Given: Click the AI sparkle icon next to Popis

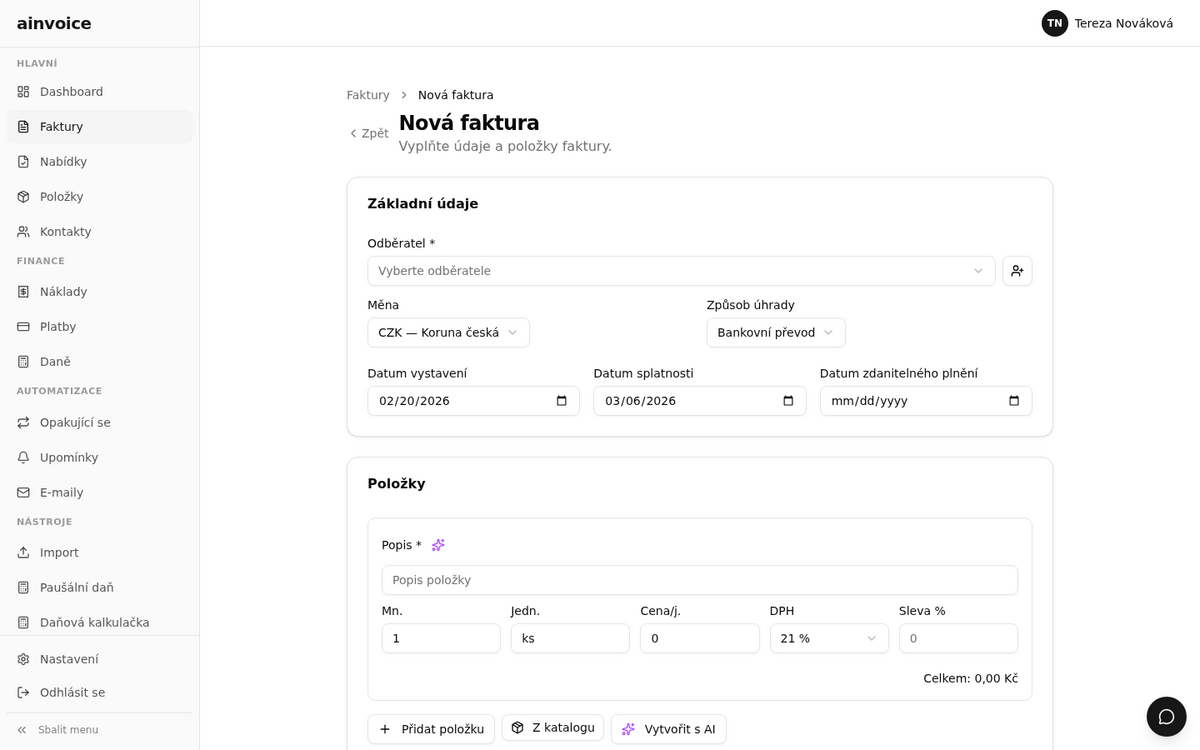Looking at the screenshot, I should click(x=438, y=545).
